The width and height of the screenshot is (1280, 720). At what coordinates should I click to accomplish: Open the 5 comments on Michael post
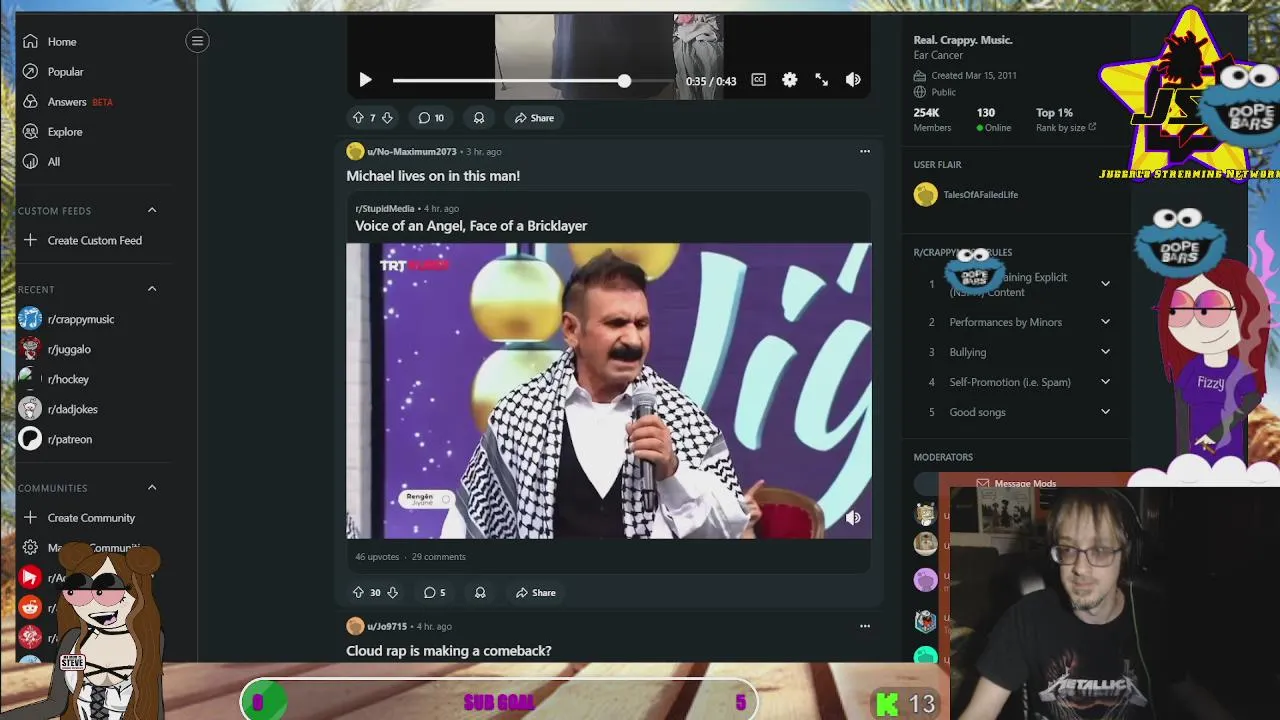pyautogui.click(x=434, y=593)
